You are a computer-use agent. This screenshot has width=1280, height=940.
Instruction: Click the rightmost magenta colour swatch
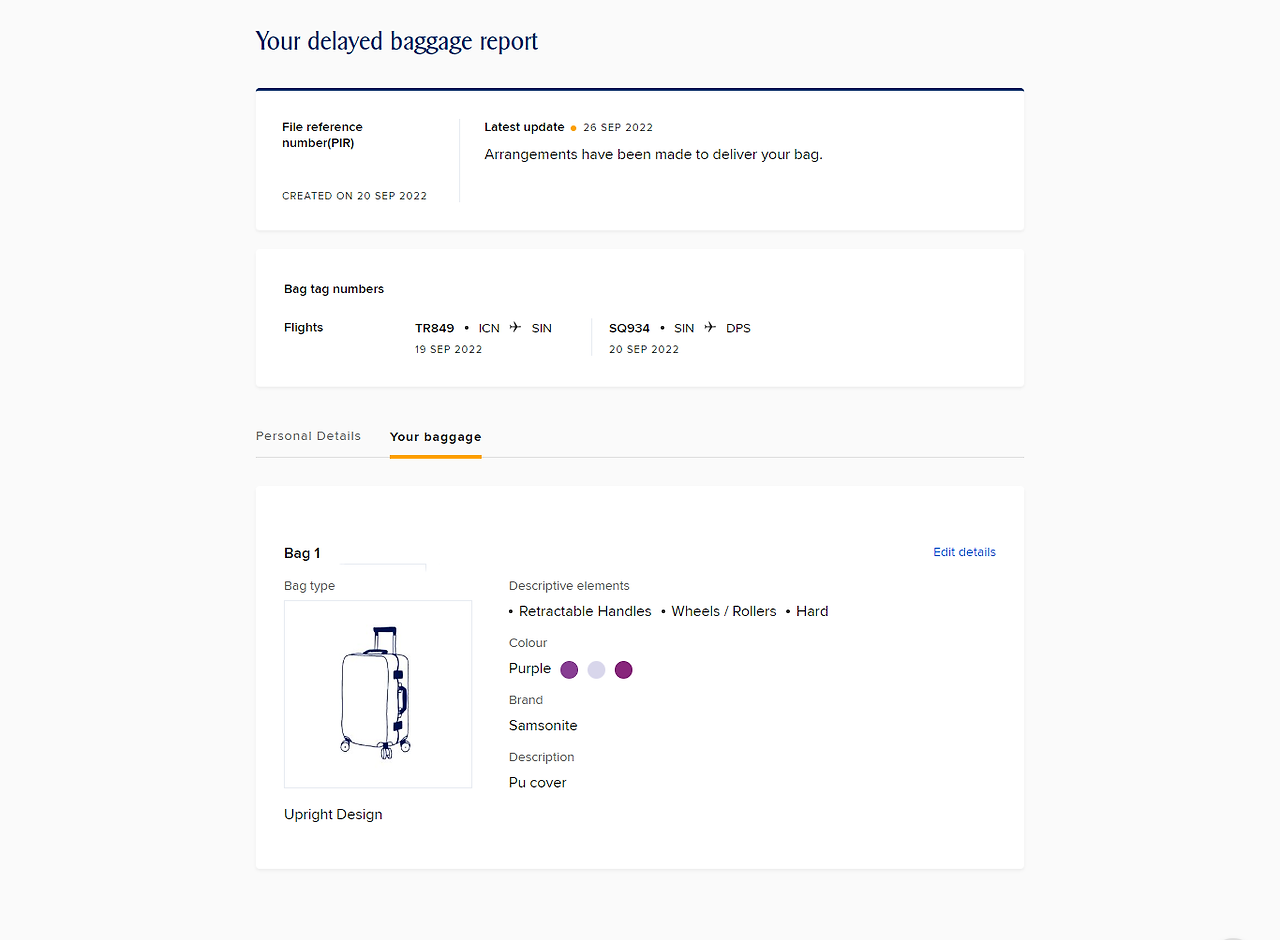click(x=623, y=669)
